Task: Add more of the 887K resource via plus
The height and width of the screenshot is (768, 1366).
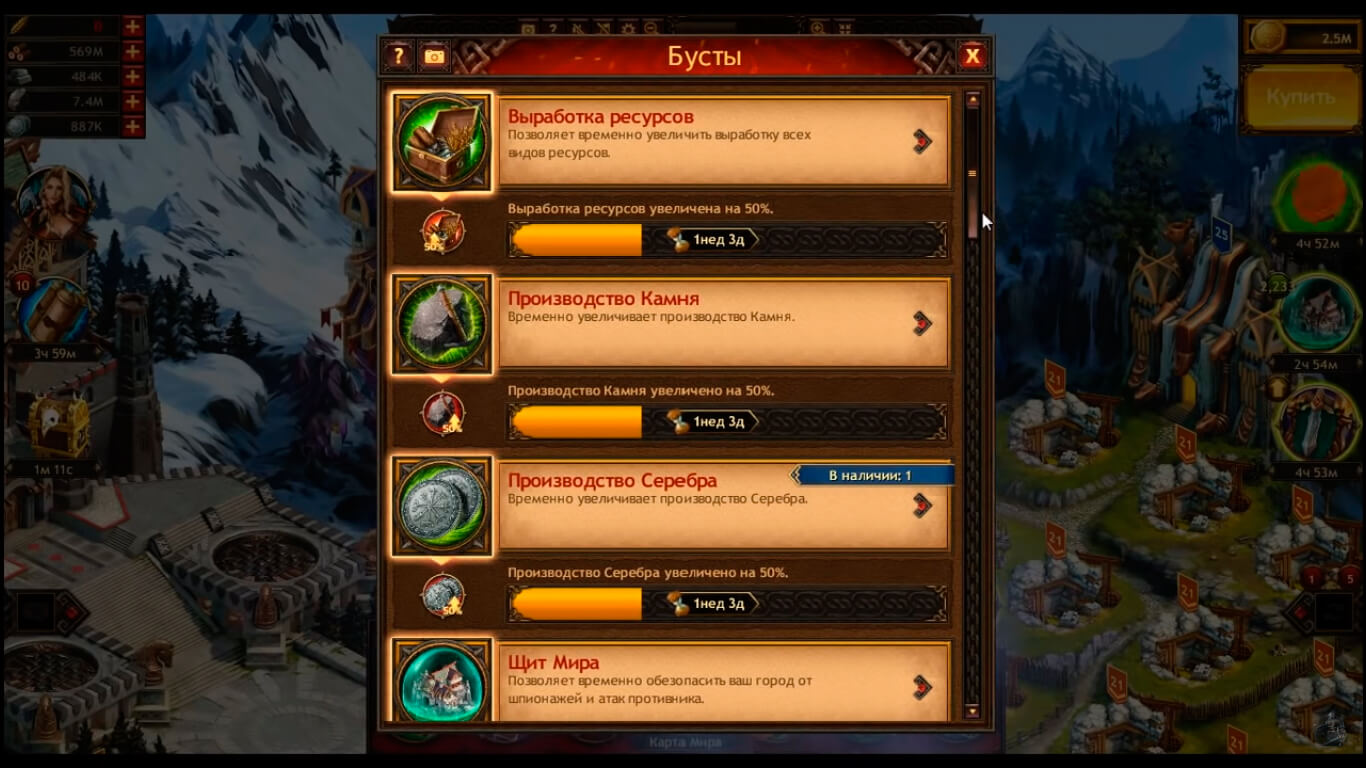Action: 132,127
